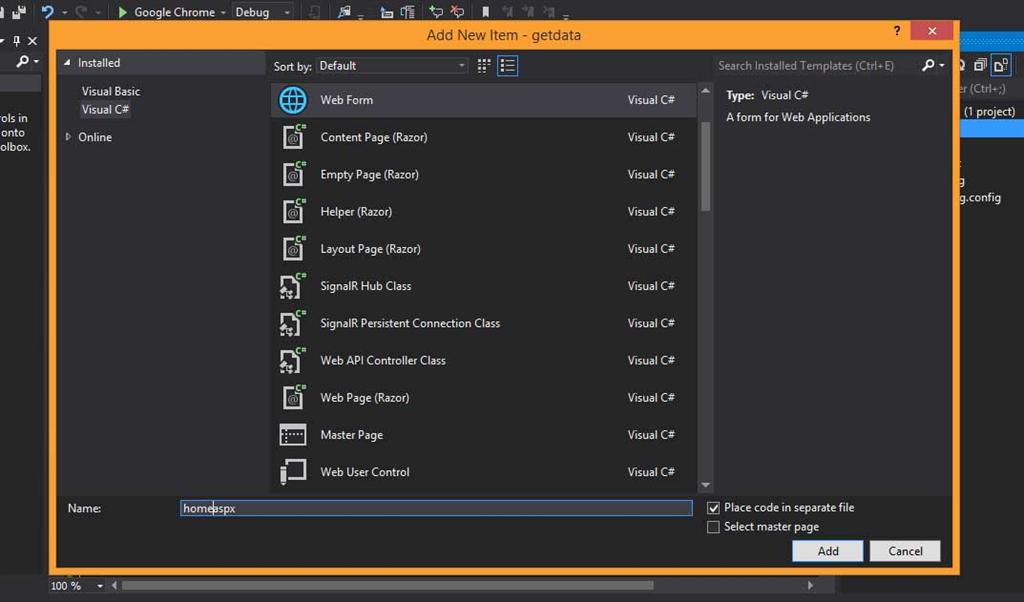The image size is (1024, 602).
Task: Open the Google Chrome browser target dropdown
Action: (x=223, y=12)
